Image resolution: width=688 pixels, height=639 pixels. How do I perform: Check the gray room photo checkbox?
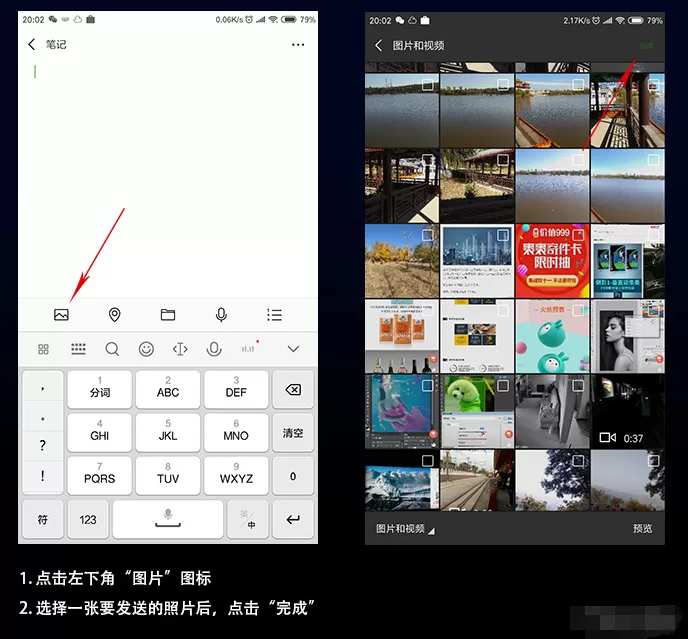(x=578, y=386)
